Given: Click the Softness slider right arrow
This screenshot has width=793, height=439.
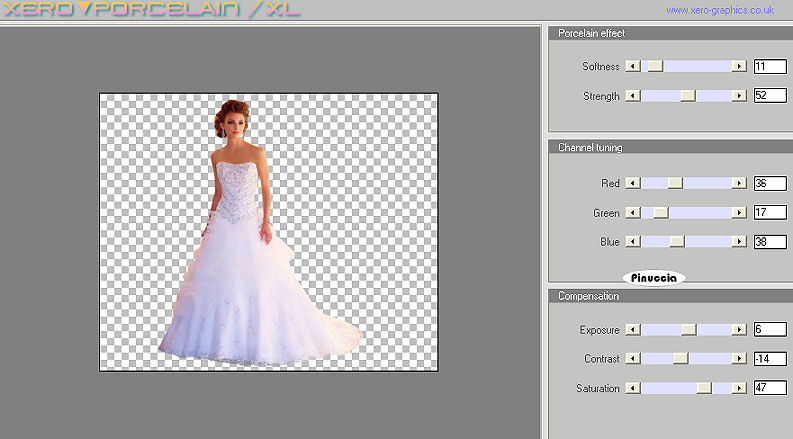Looking at the screenshot, I should [x=739, y=66].
